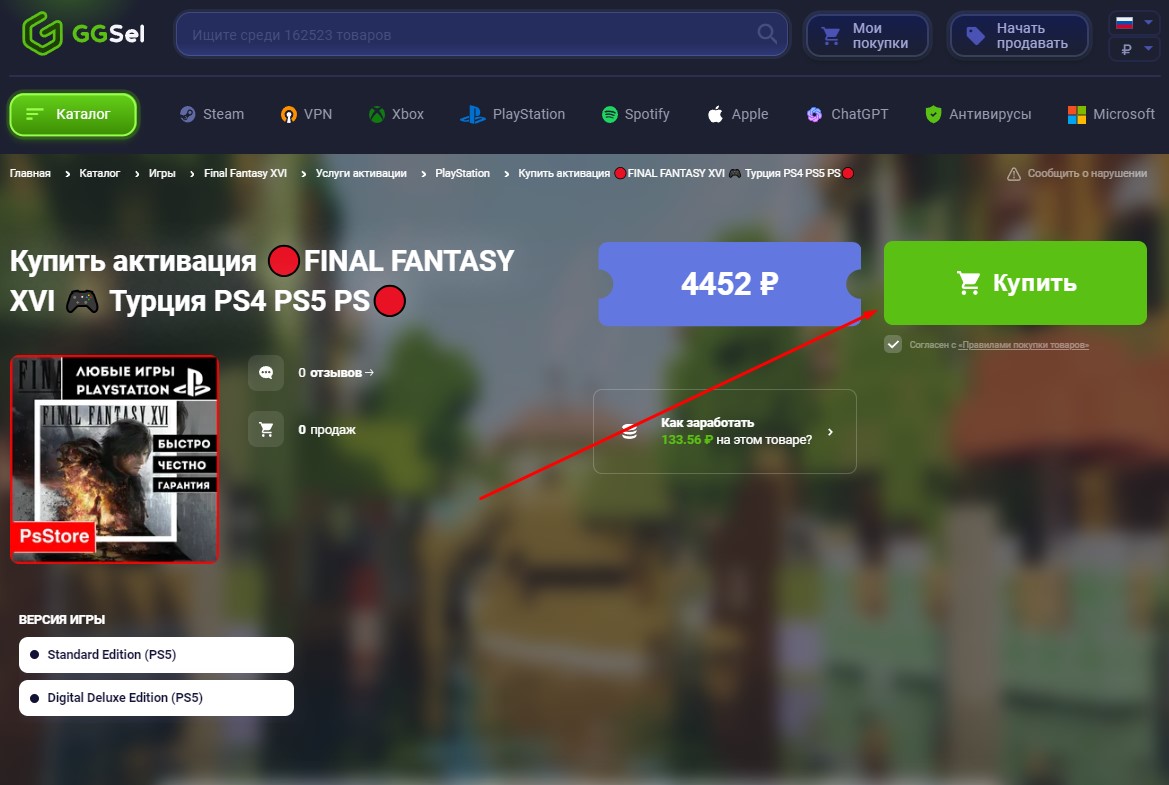
Task: Click the Final Fantasy XVI product thumbnail
Action: coord(114,459)
